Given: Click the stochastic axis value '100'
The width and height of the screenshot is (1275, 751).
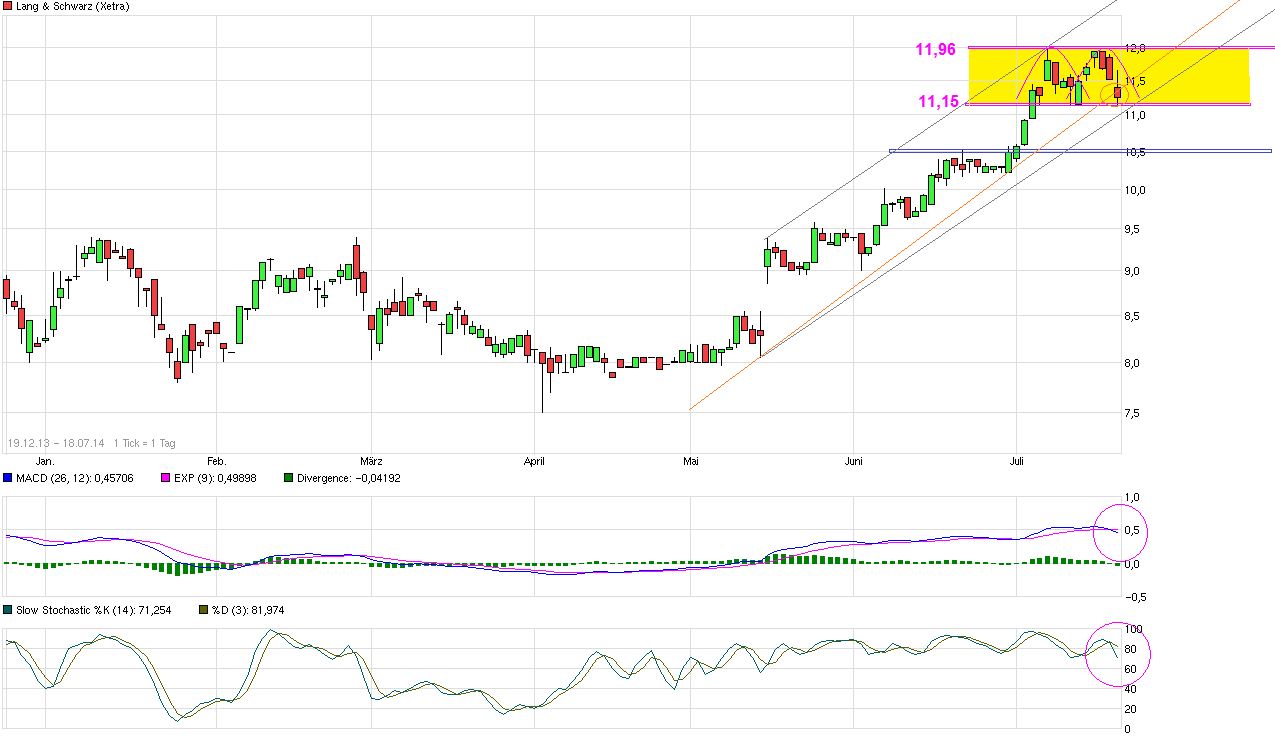Looking at the screenshot, I should coord(1134,629).
